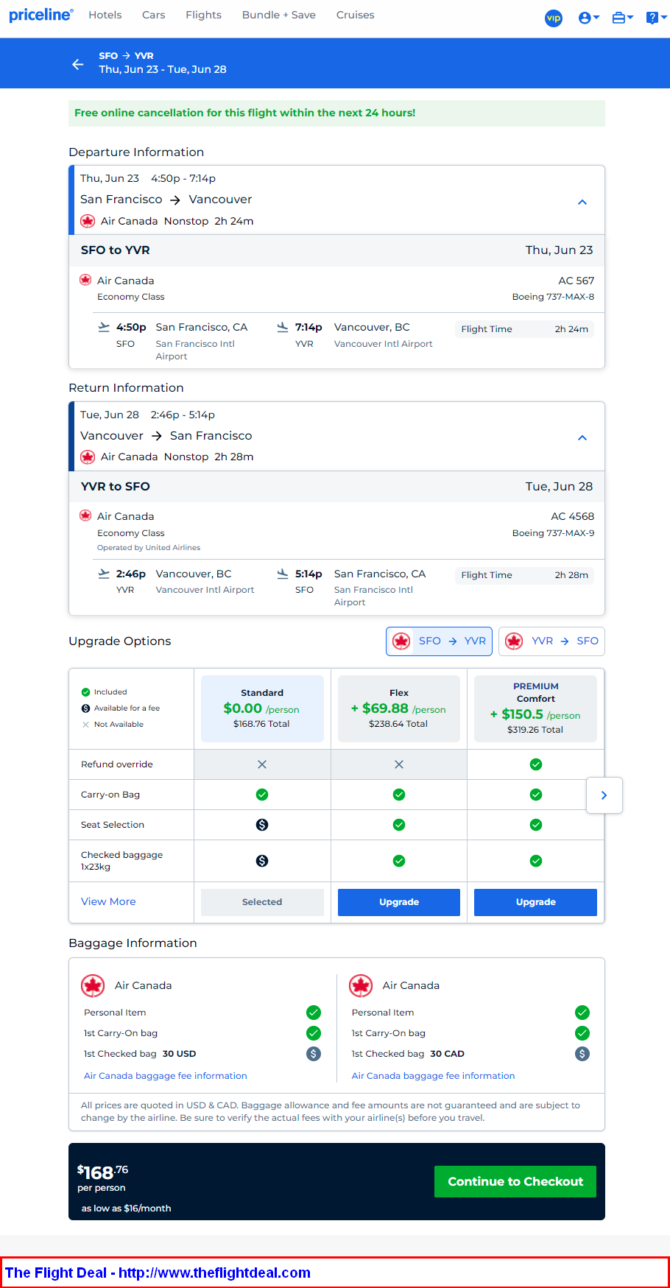
Task: Click the Standard seat selection fee icon
Action: point(262,825)
